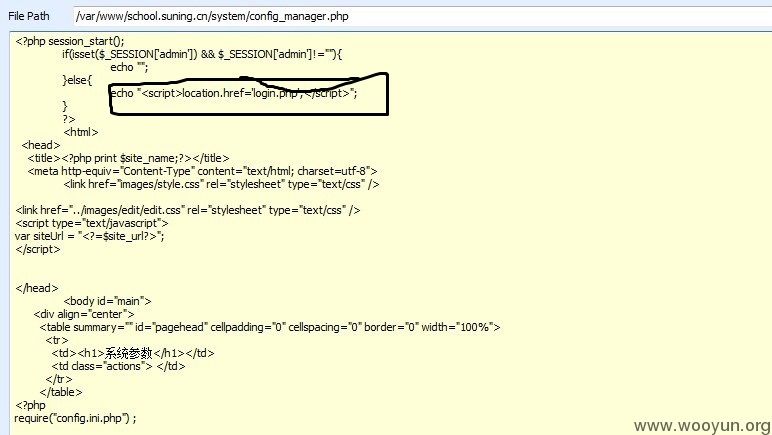Click the h1 系统参数 heading line
Screen dimensions: 772x435
pos(133,353)
